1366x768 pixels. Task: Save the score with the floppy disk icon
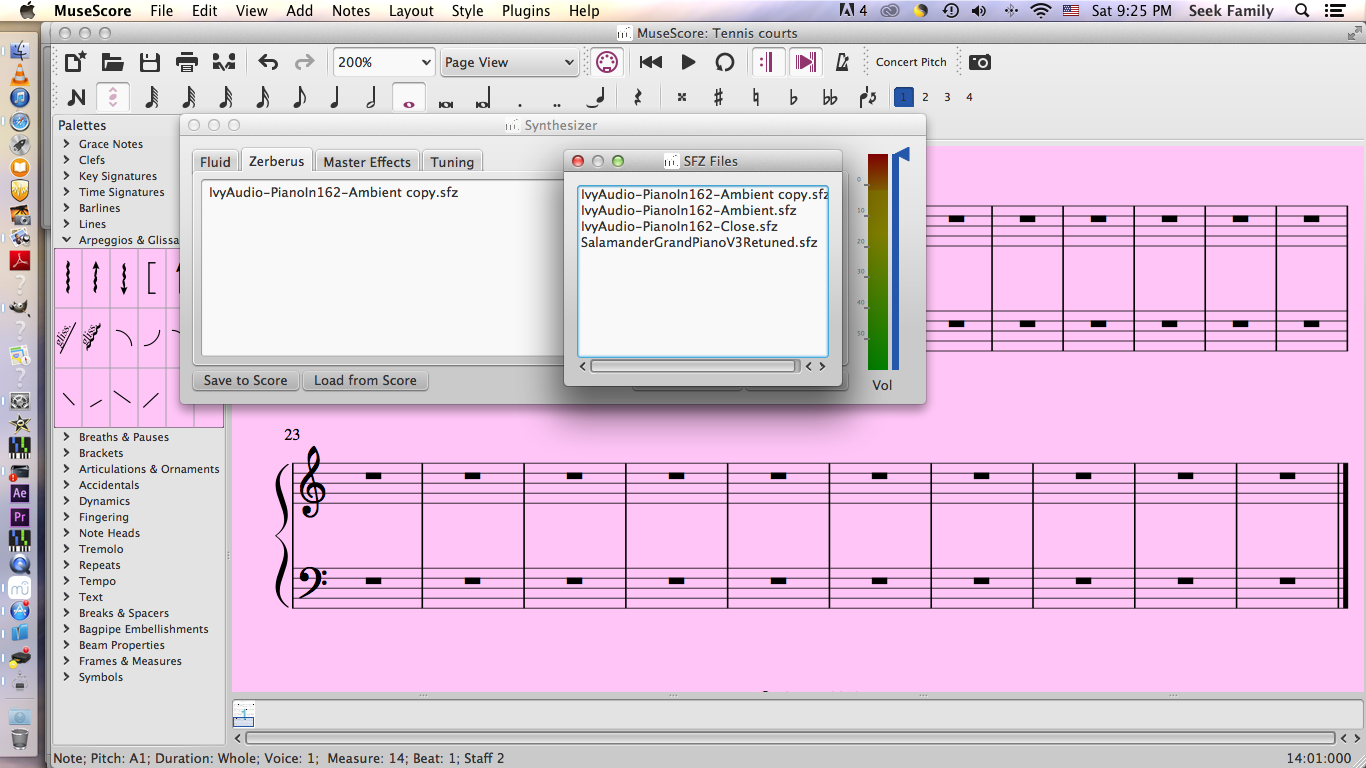point(150,62)
